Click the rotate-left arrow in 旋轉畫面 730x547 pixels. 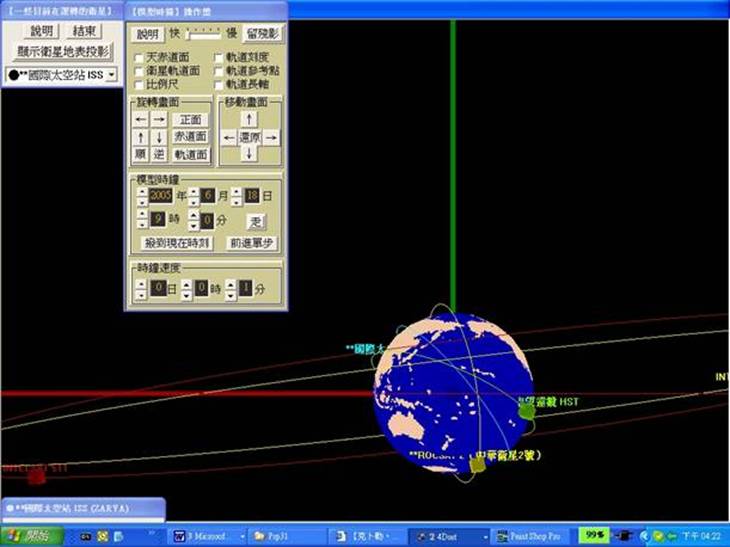(x=141, y=119)
